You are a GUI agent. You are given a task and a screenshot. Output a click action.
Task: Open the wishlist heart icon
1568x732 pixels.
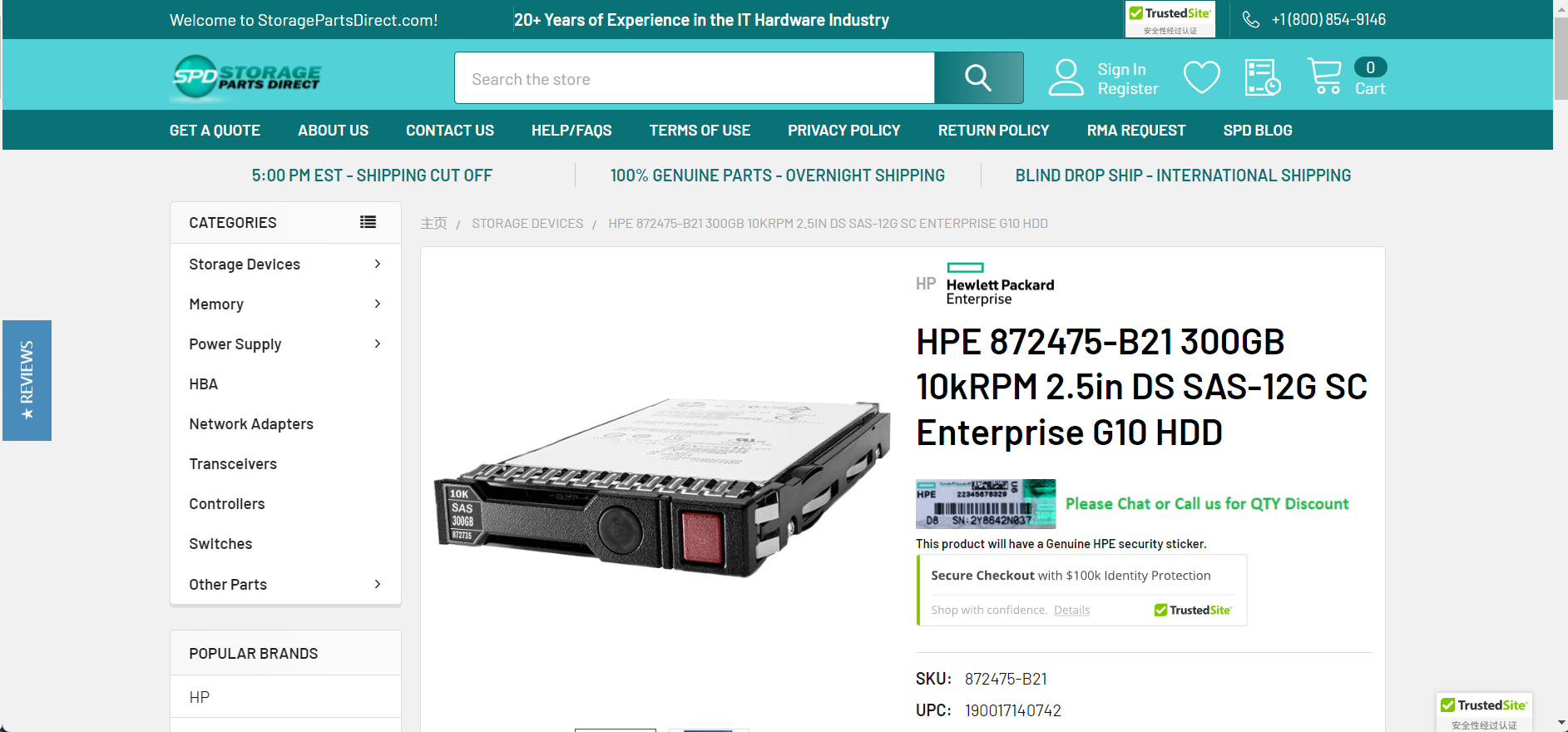[1201, 78]
